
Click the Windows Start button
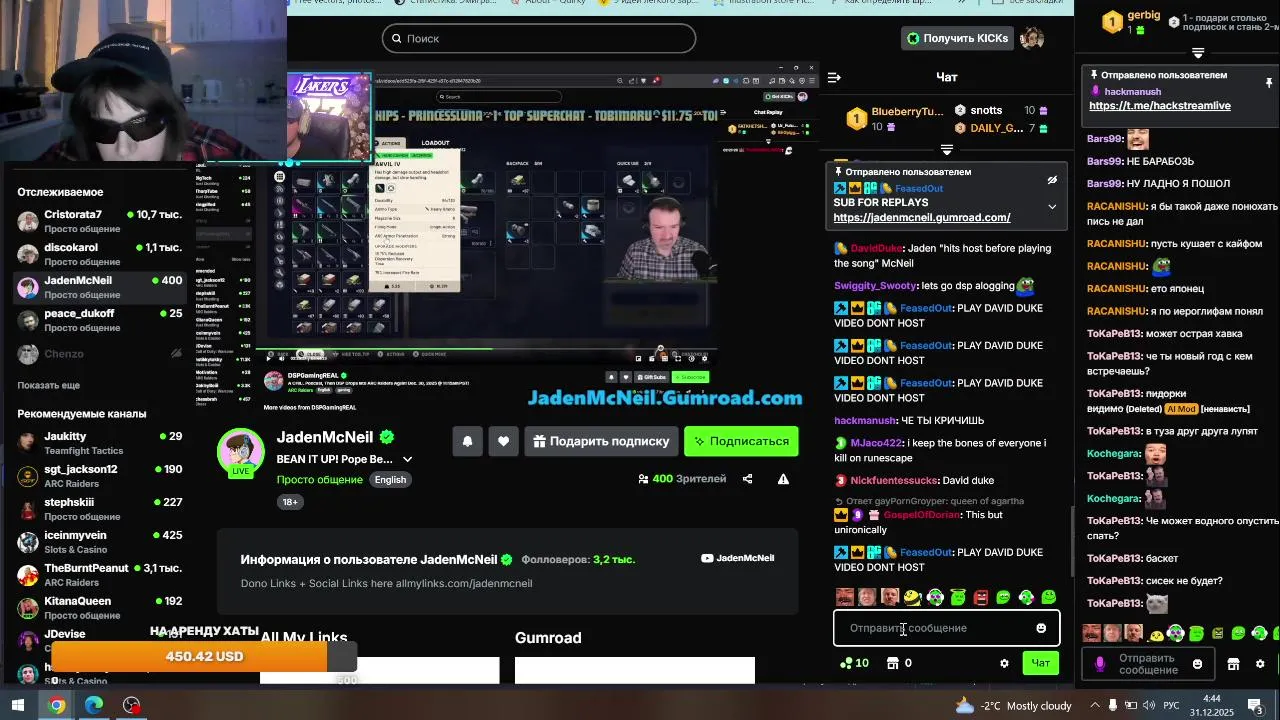(x=18, y=705)
